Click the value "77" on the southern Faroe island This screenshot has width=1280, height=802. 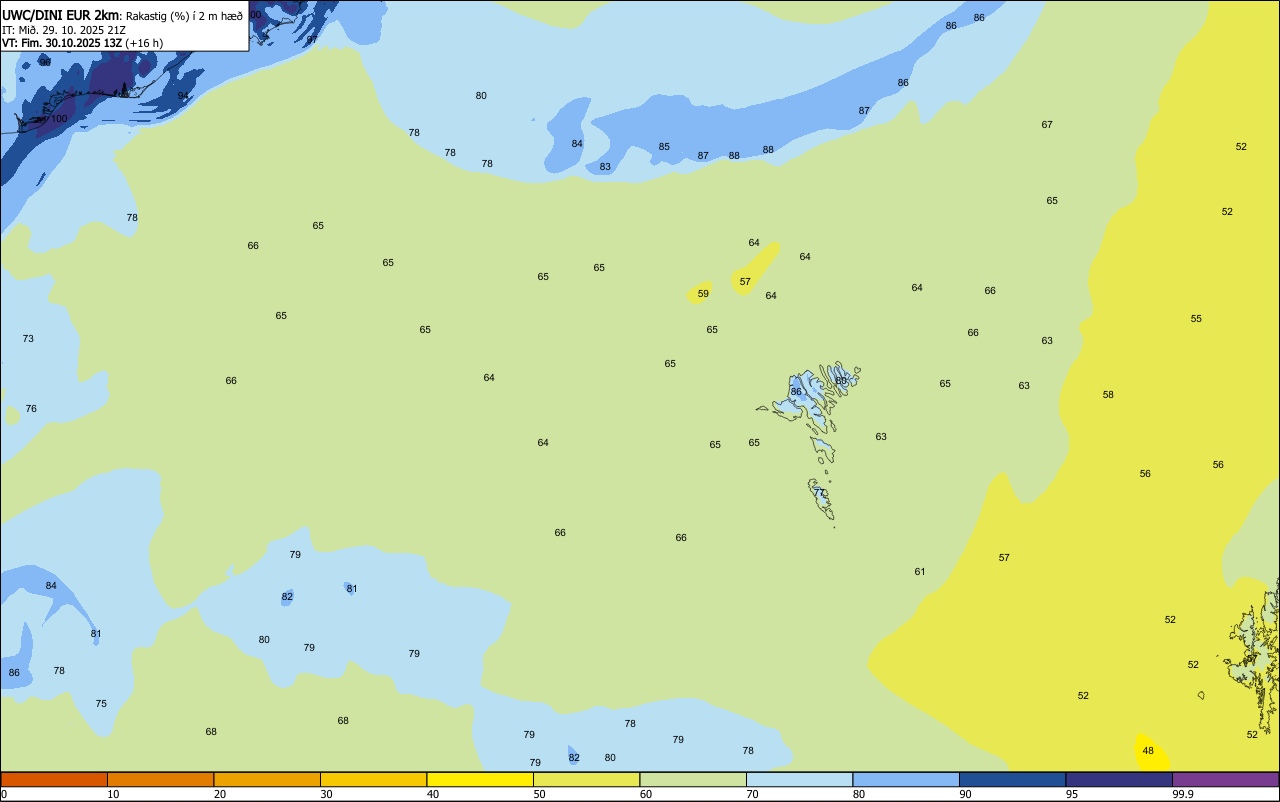pyautogui.click(x=819, y=493)
